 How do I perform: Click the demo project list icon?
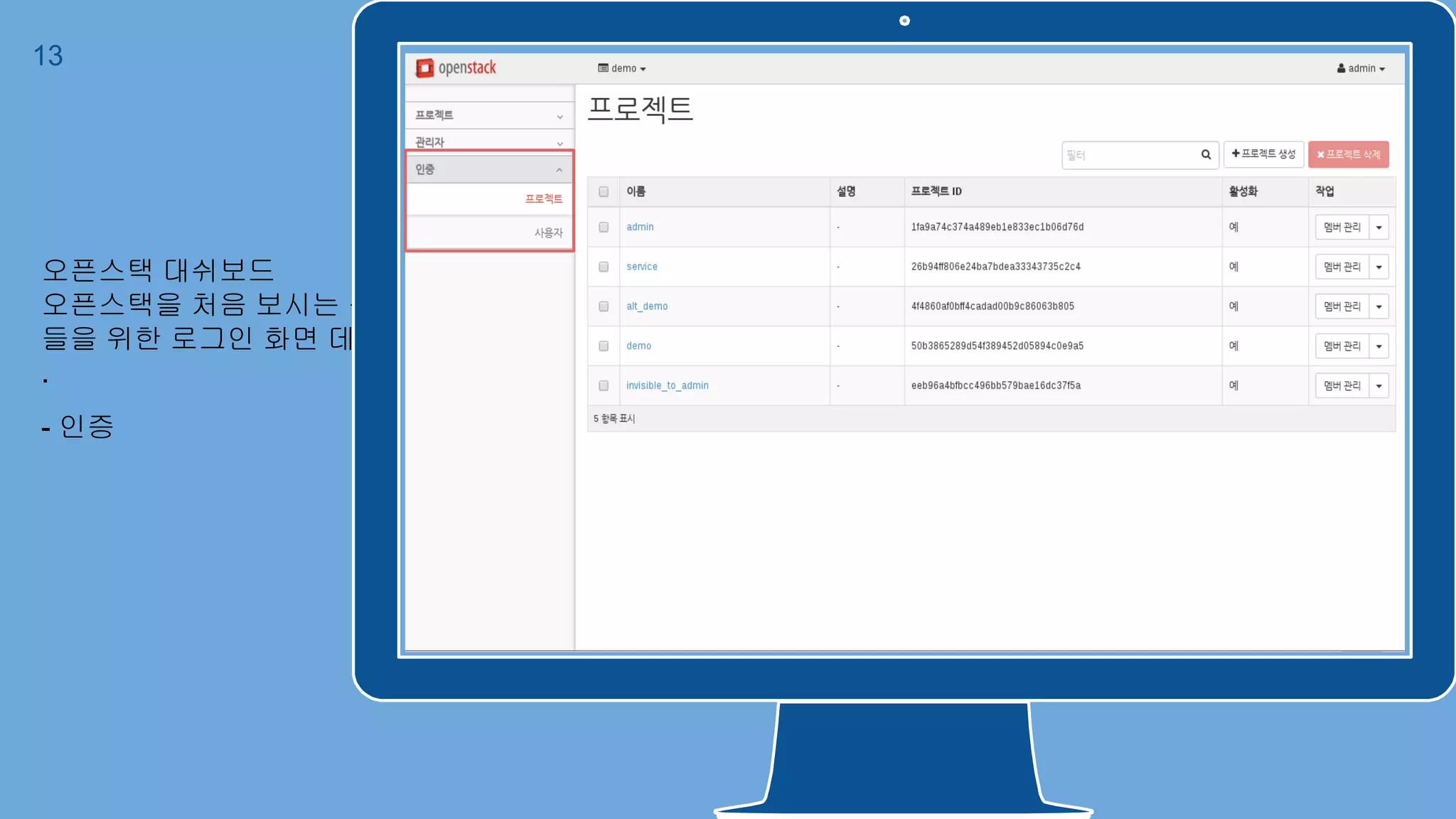(x=603, y=68)
